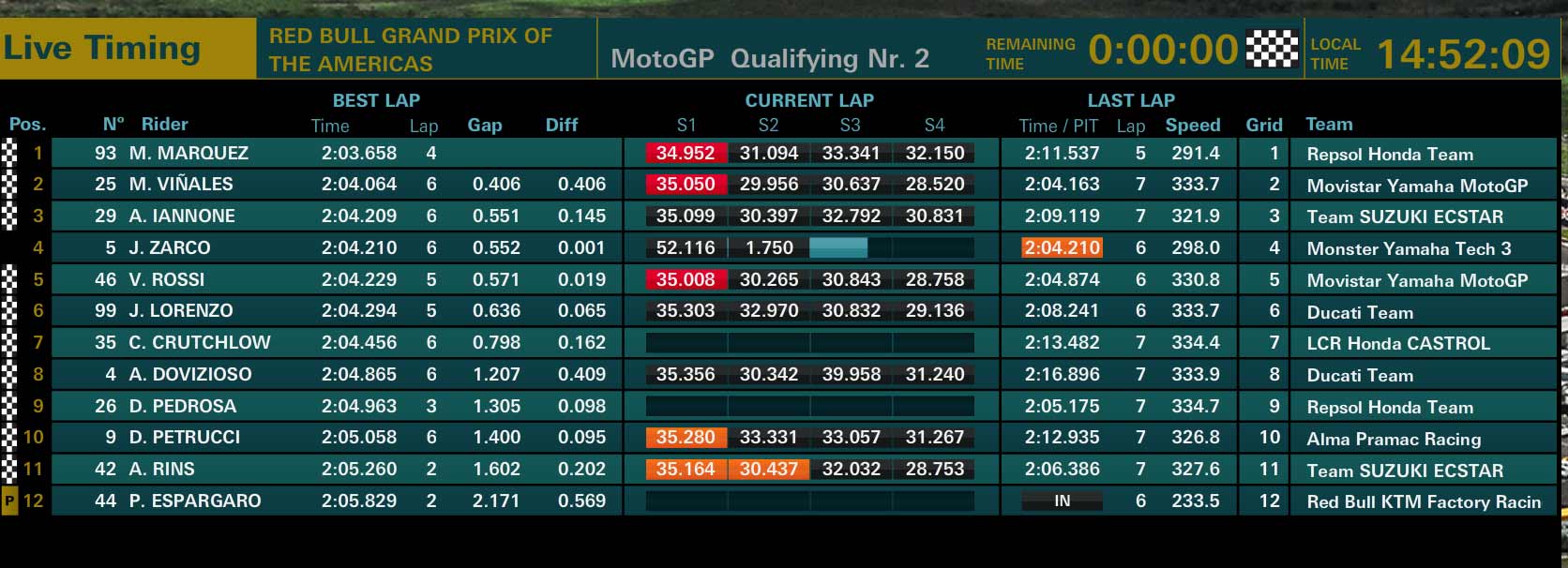
Task: Click J. Zarco's blue sector 3 progress bar
Action: click(x=838, y=247)
